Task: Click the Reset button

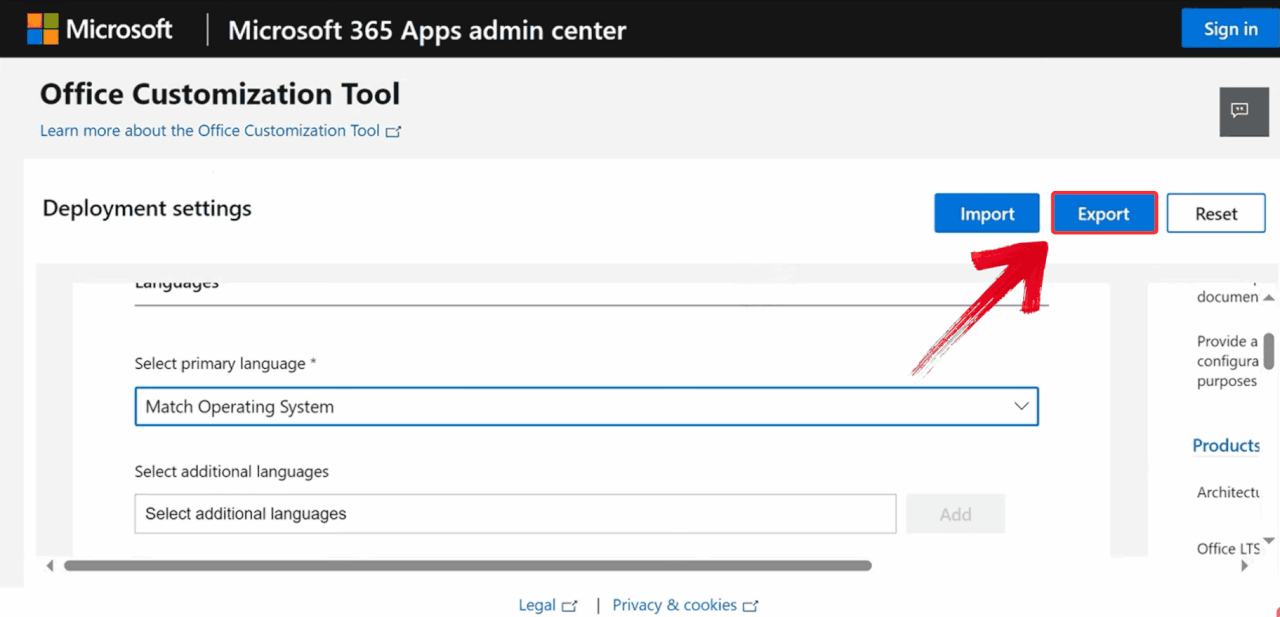Action: tap(1216, 214)
